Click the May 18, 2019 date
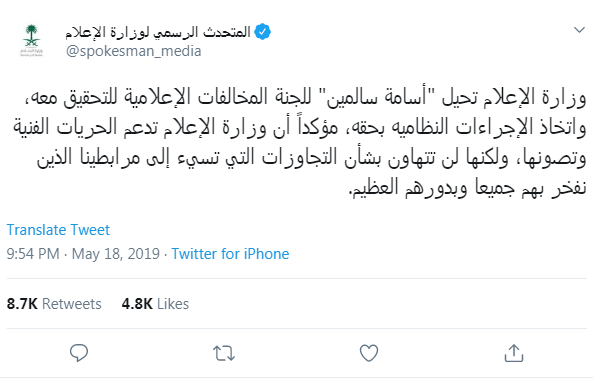Viewport: 593px width, 378px height. (116, 254)
